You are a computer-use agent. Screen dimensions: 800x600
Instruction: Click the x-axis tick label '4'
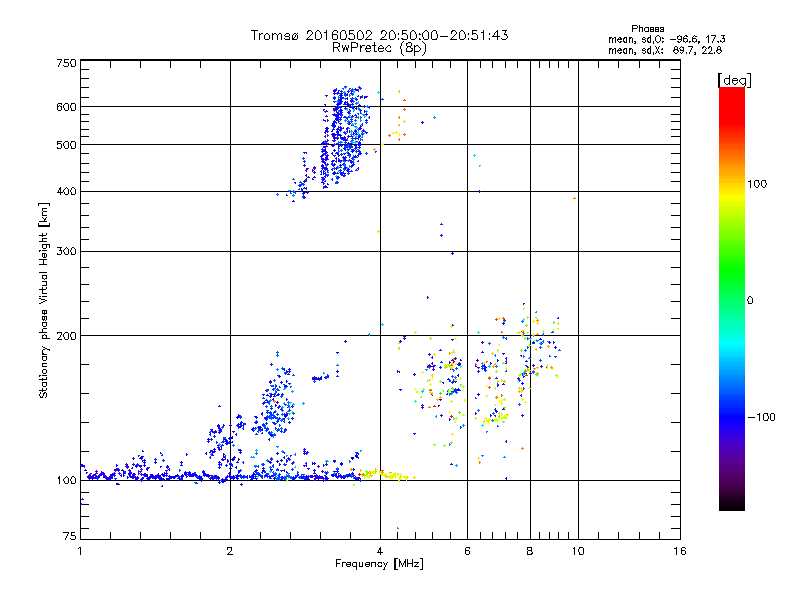380,551
